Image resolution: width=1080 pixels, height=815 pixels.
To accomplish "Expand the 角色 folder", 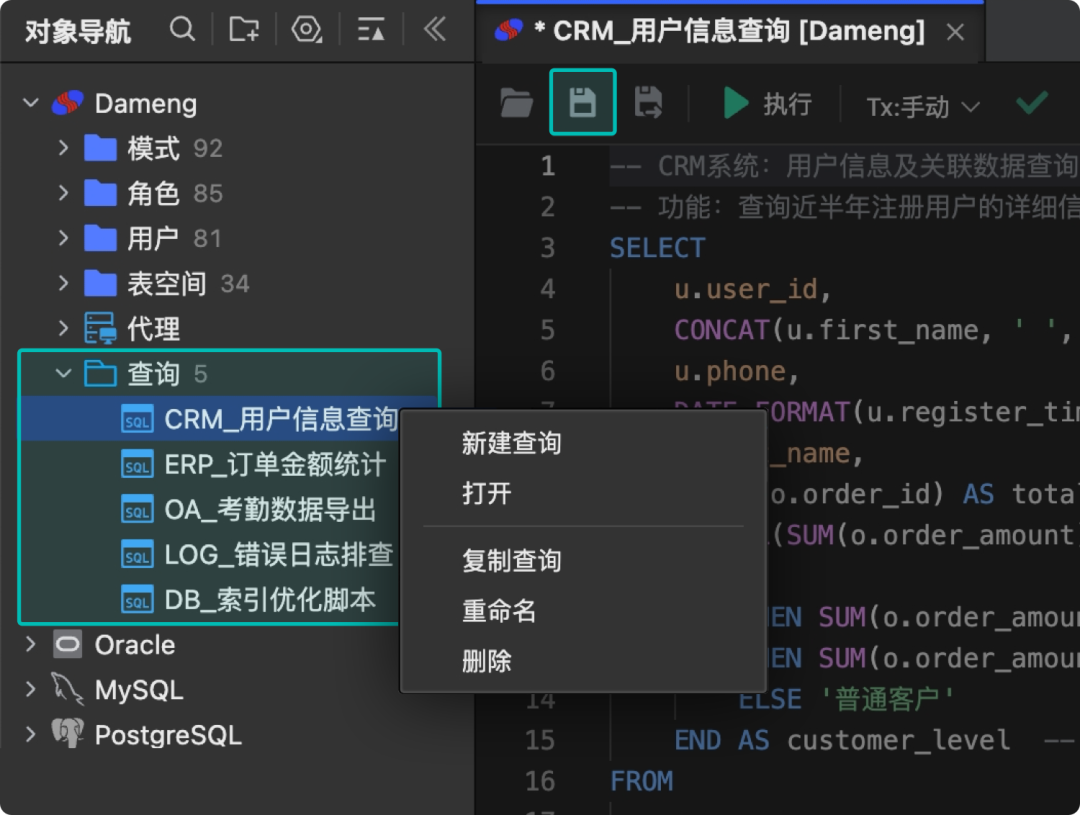I will pyautogui.click(x=63, y=193).
